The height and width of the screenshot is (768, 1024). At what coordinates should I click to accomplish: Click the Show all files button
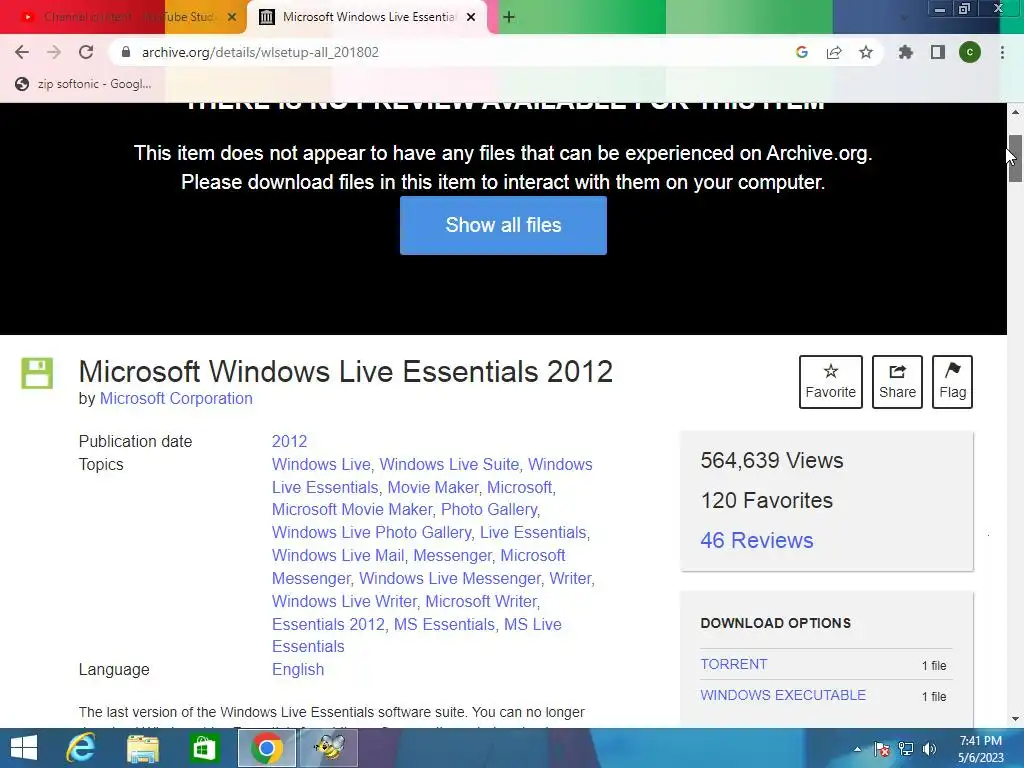pos(503,225)
